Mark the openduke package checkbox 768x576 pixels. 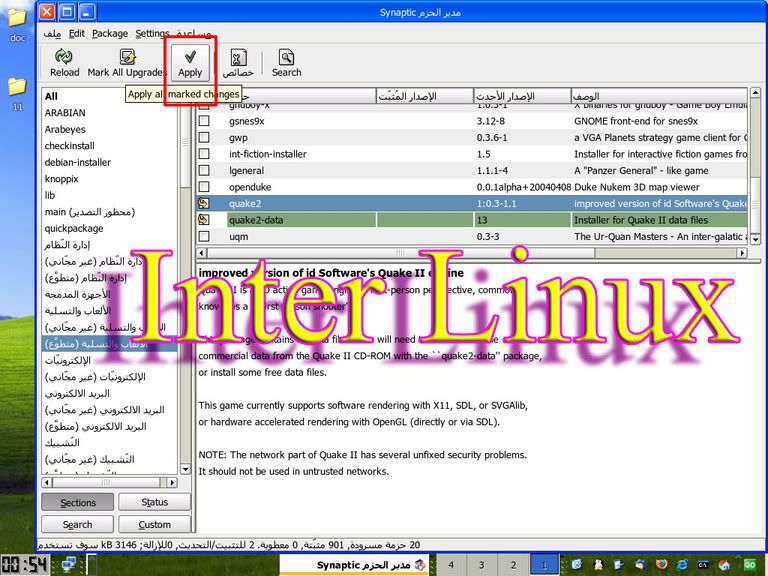pos(204,187)
